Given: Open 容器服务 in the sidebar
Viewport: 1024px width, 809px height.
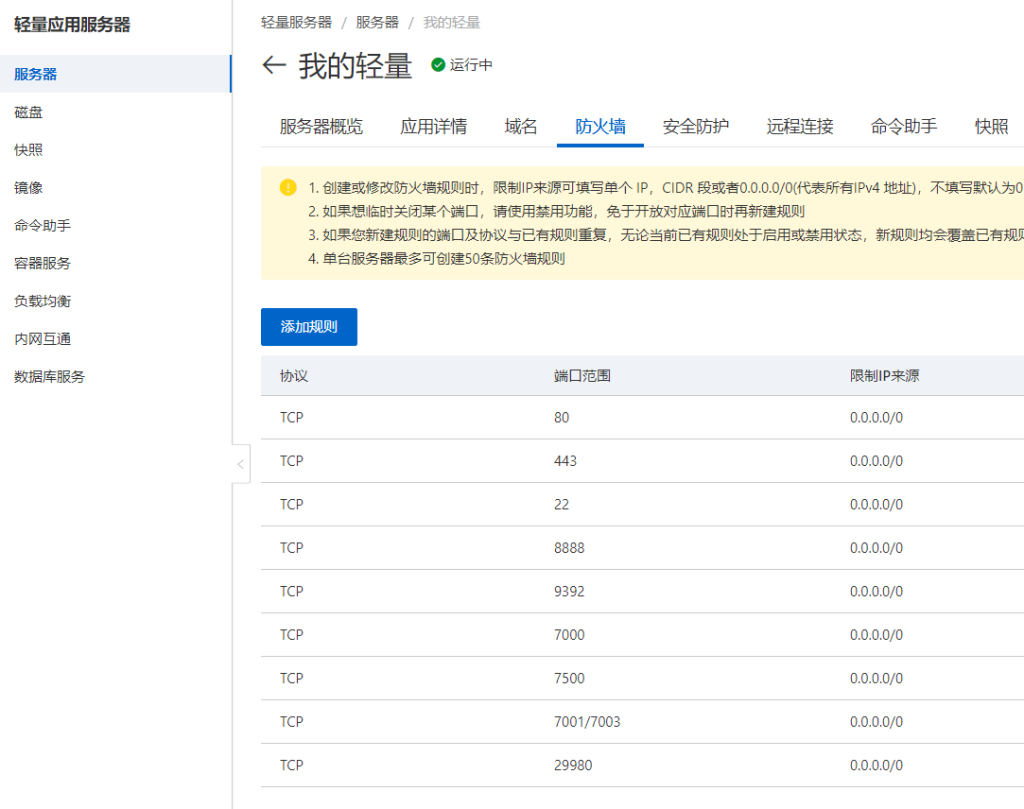Looking at the screenshot, I should [x=42, y=263].
